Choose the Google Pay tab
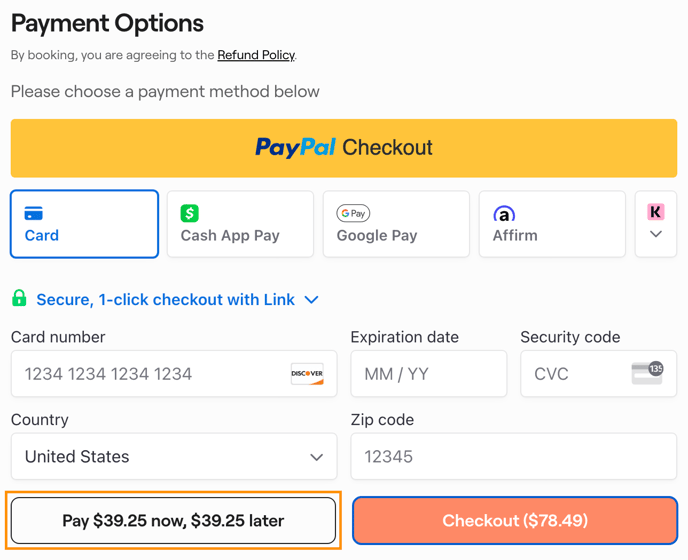 pos(396,224)
